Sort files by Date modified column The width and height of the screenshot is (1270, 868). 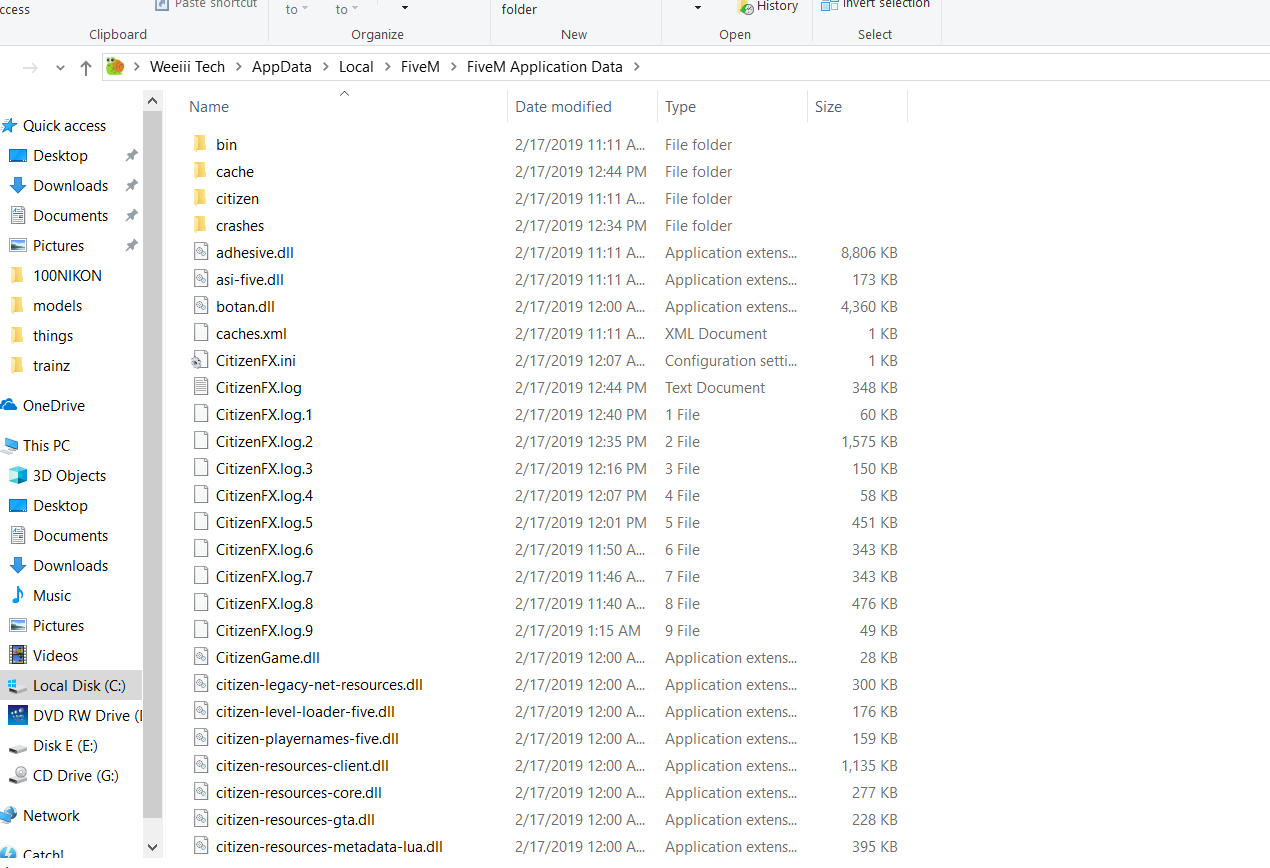coord(563,107)
